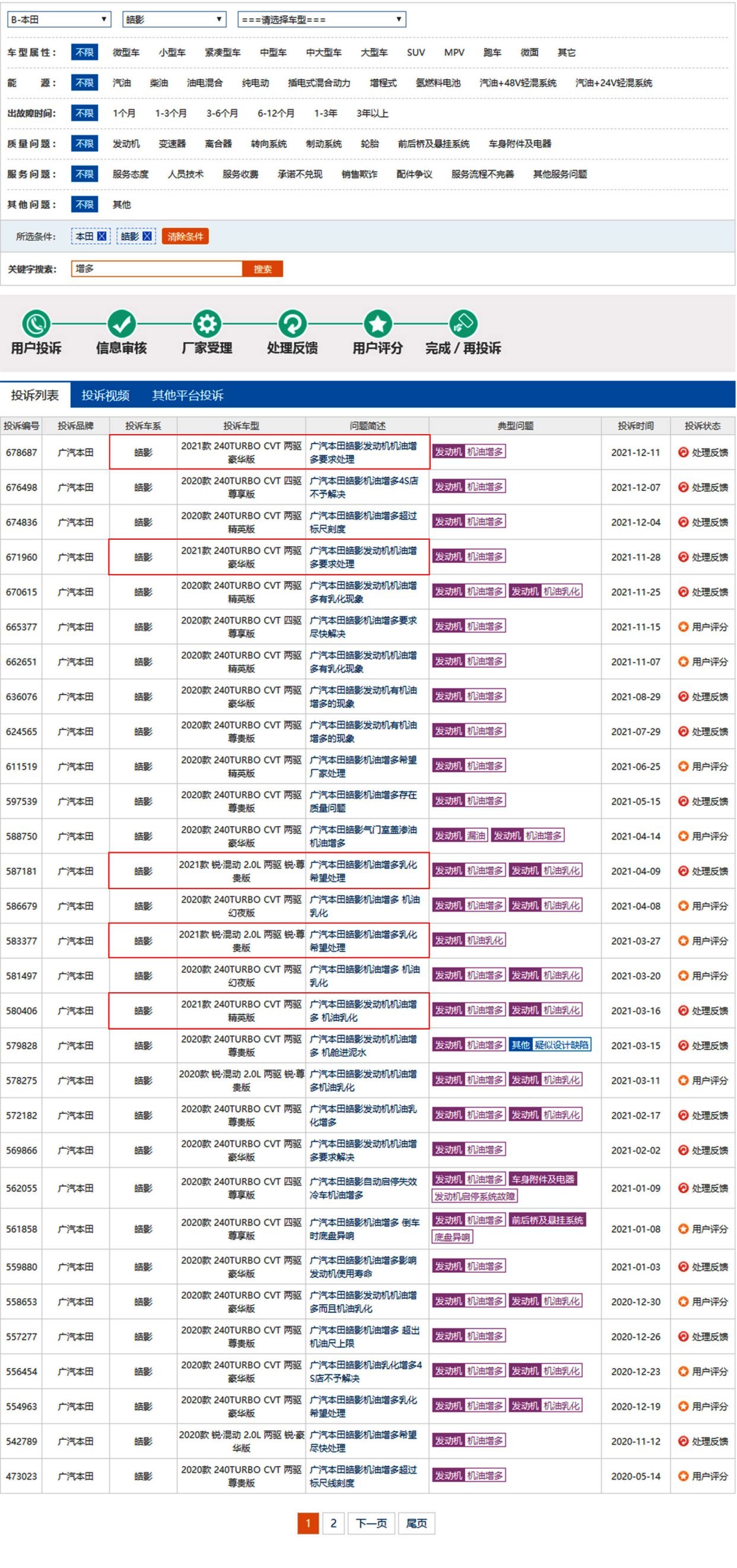The image size is (737, 1568).
Task: Click 处理反馈 status icon for complaint 542789
Action: point(683,1440)
